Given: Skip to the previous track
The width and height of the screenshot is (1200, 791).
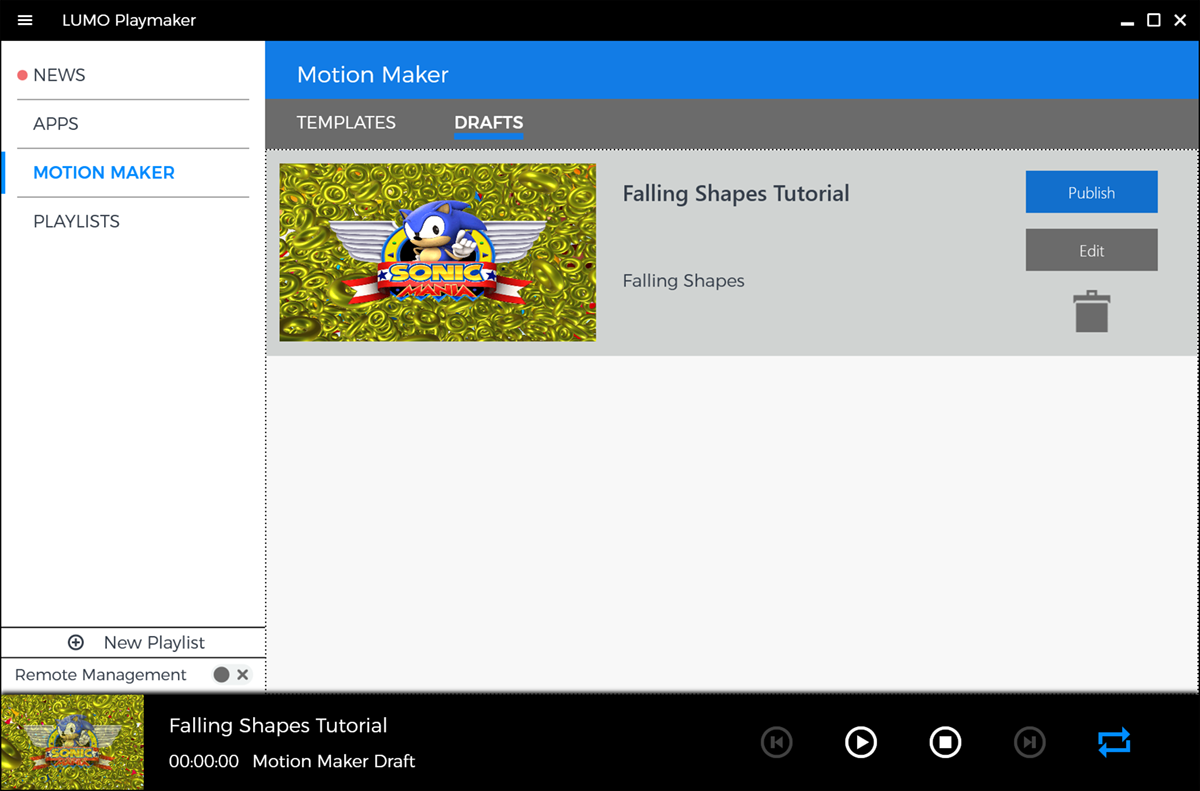Looking at the screenshot, I should [776, 742].
